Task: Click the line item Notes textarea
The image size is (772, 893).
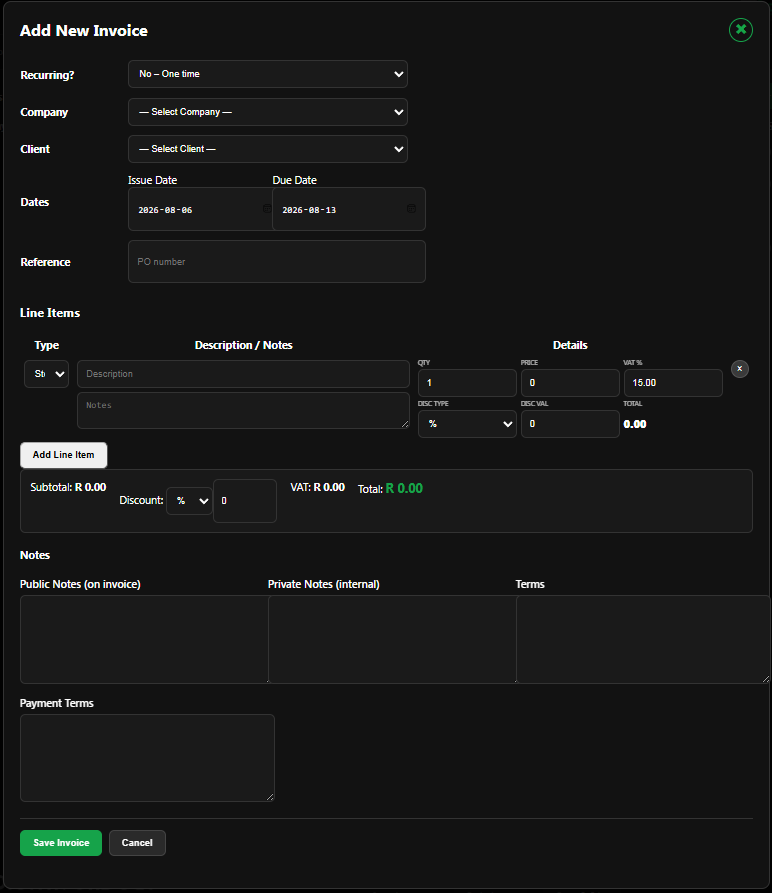Action: pos(243,410)
